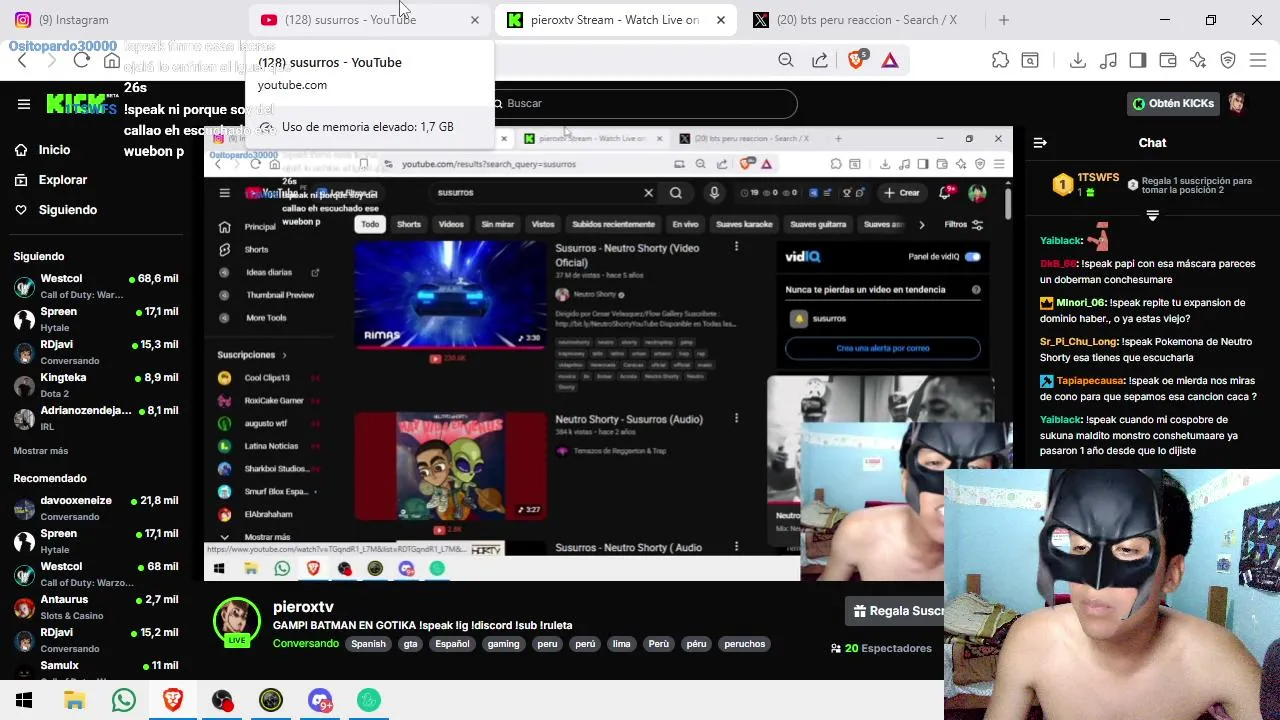The height and width of the screenshot is (720, 1280).
Task: Open the Brave Rewards triangle icon
Action: click(890, 61)
